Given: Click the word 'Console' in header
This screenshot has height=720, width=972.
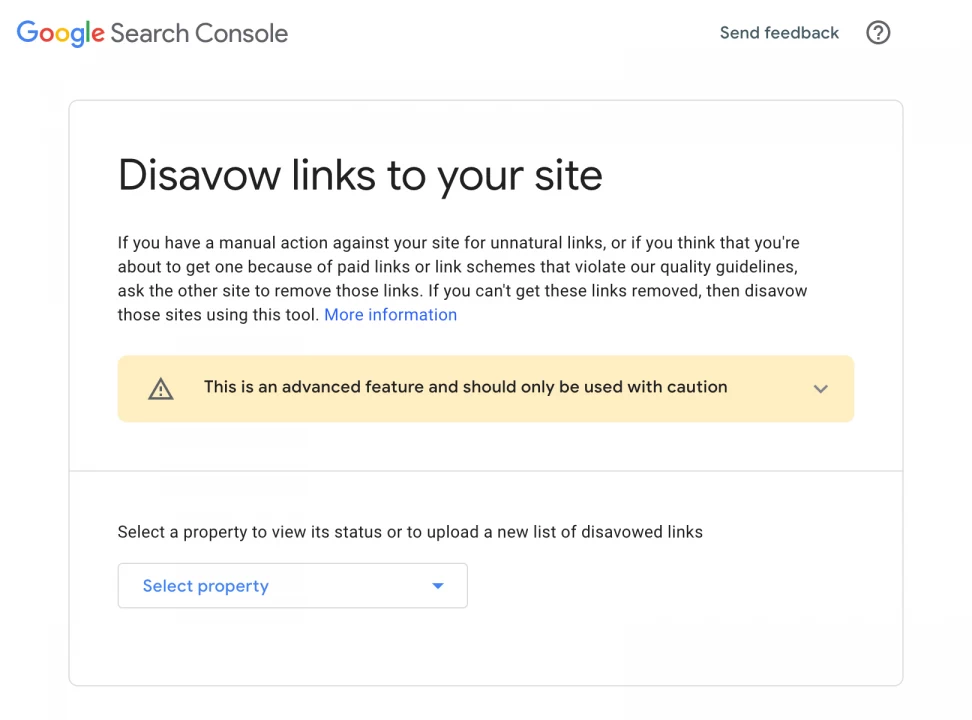Looking at the screenshot, I should pos(242,33).
